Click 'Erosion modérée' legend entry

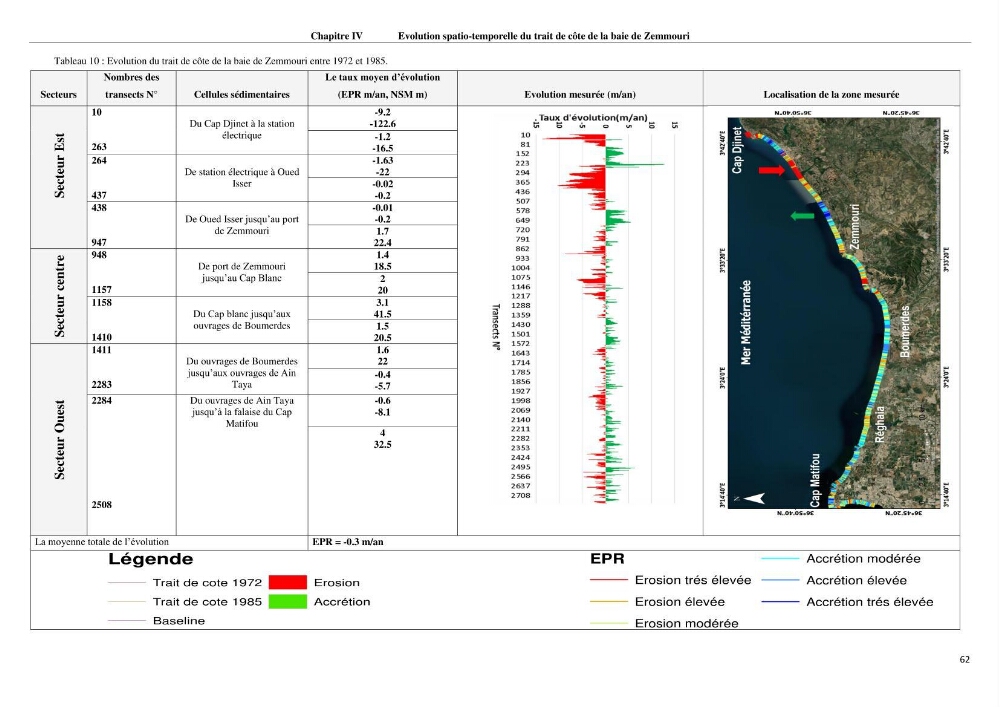point(686,623)
